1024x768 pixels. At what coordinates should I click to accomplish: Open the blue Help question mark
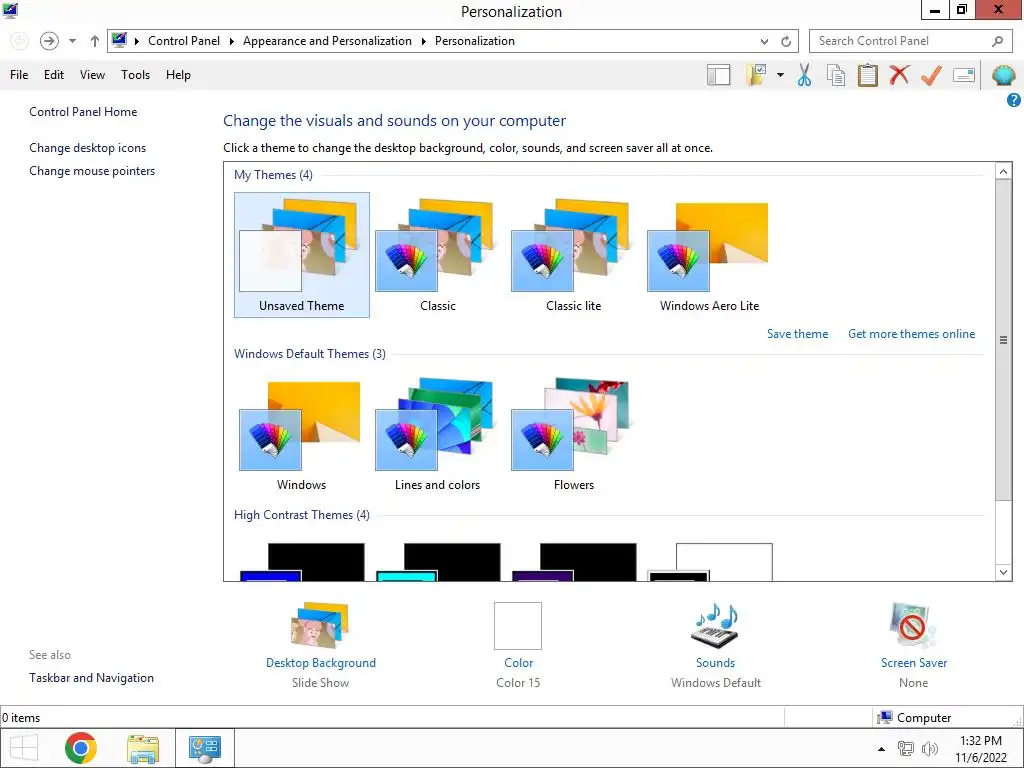pos(1014,100)
